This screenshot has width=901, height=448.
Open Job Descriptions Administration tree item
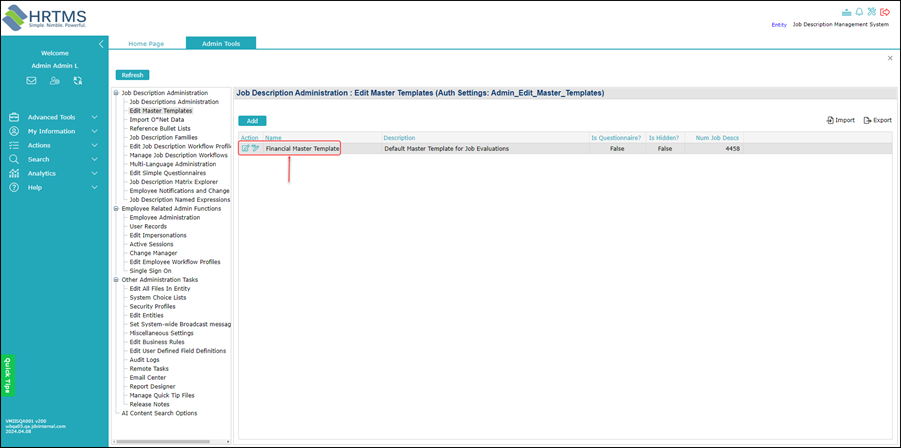(174, 102)
